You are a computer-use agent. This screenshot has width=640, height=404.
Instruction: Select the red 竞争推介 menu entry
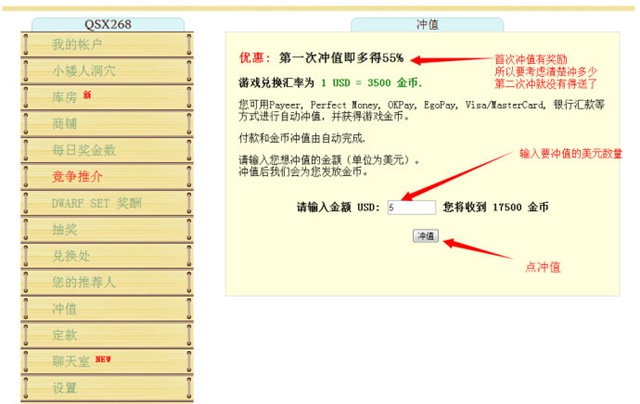[77, 177]
